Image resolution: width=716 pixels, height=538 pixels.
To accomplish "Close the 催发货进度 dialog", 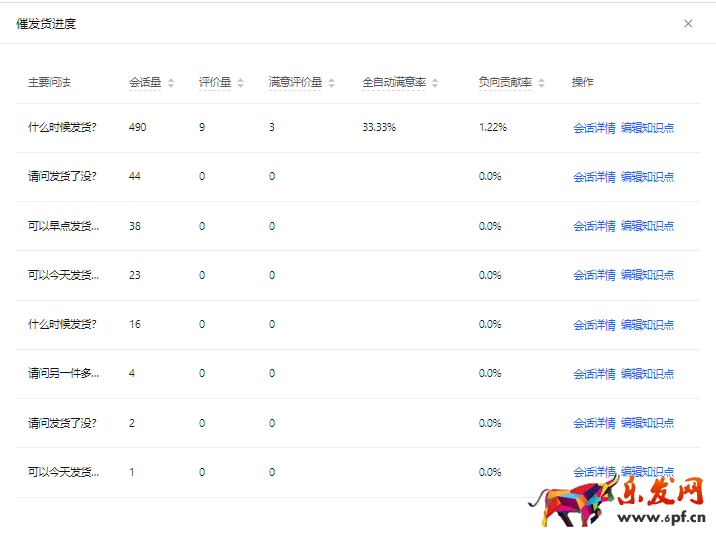I will (688, 24).
